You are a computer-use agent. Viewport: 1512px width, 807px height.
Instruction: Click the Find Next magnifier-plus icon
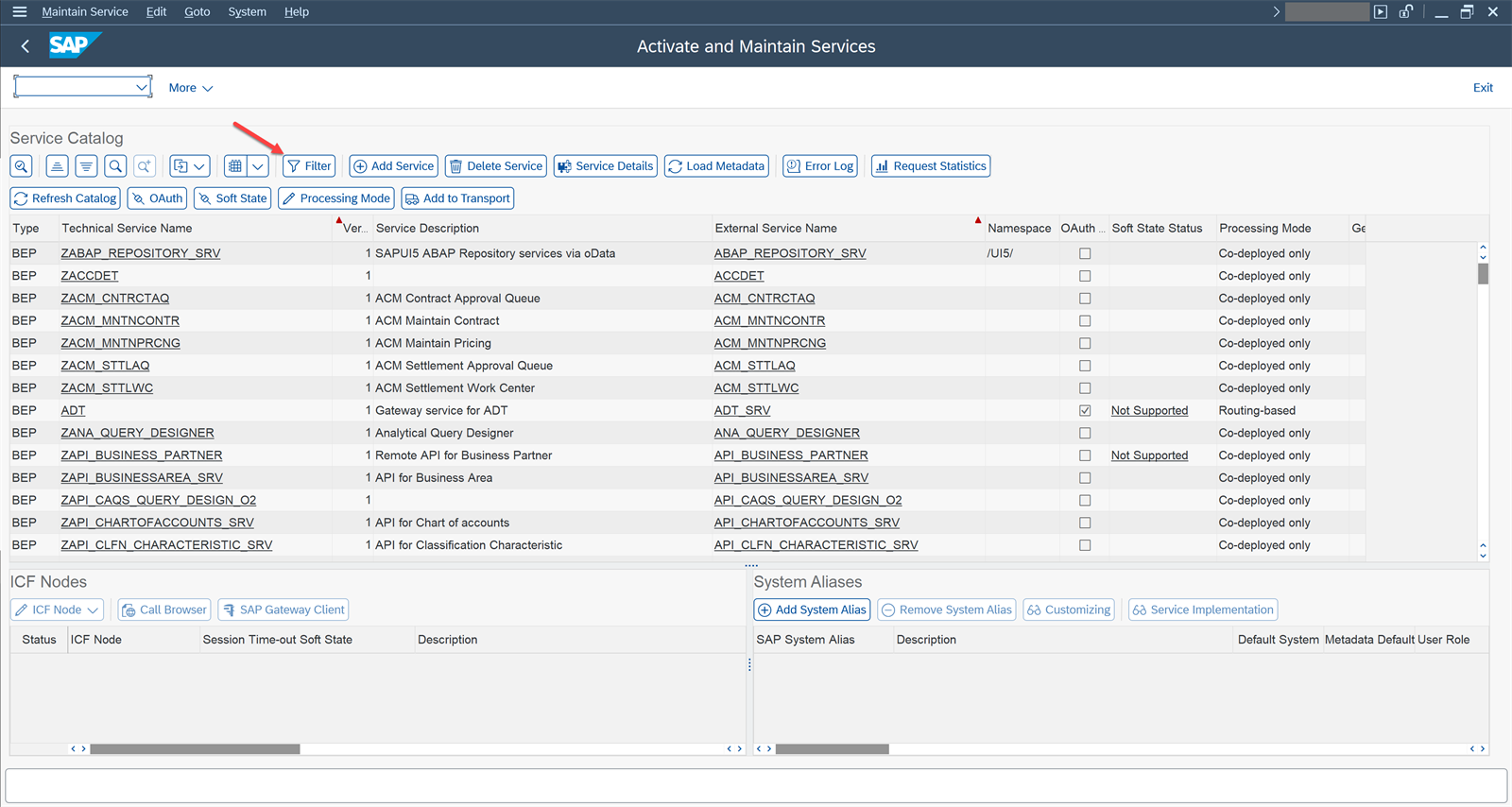(145, 166)
